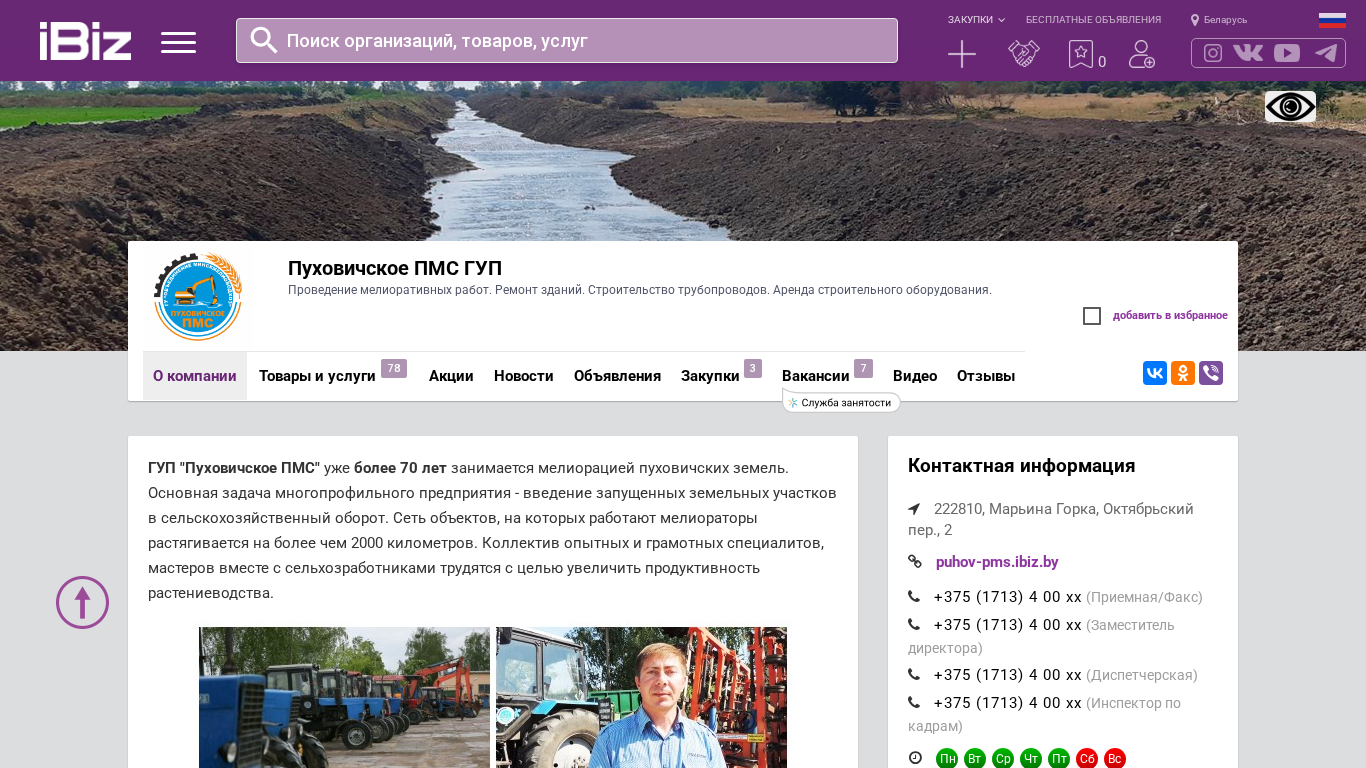The image size is (1366, 768).
Task: Click the green Чт day circle
Action: click(x=1031, y=759)
